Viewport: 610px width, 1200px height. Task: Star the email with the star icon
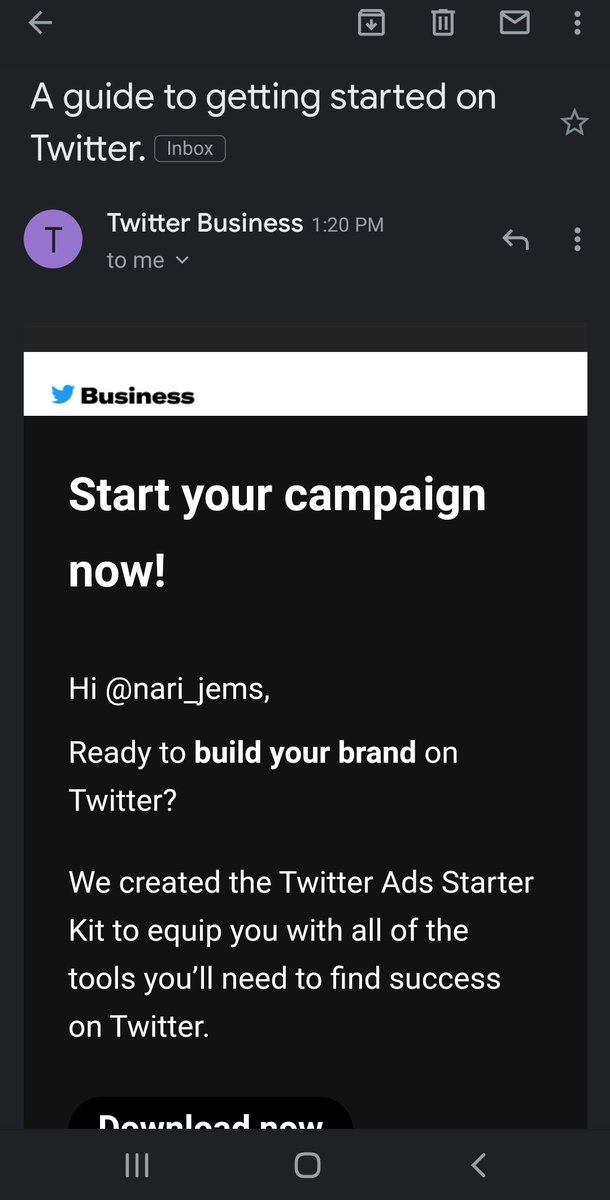574,123
